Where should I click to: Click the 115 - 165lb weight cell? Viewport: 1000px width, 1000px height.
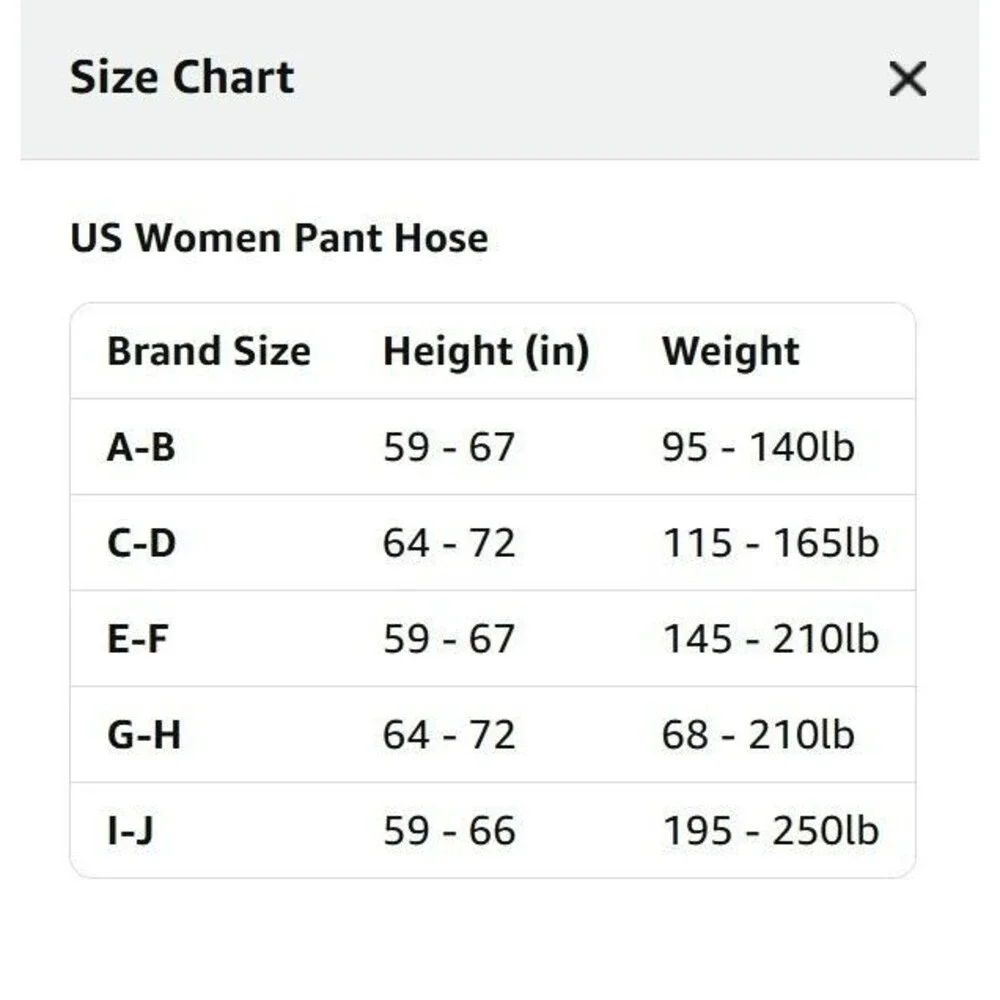point(771,543)
